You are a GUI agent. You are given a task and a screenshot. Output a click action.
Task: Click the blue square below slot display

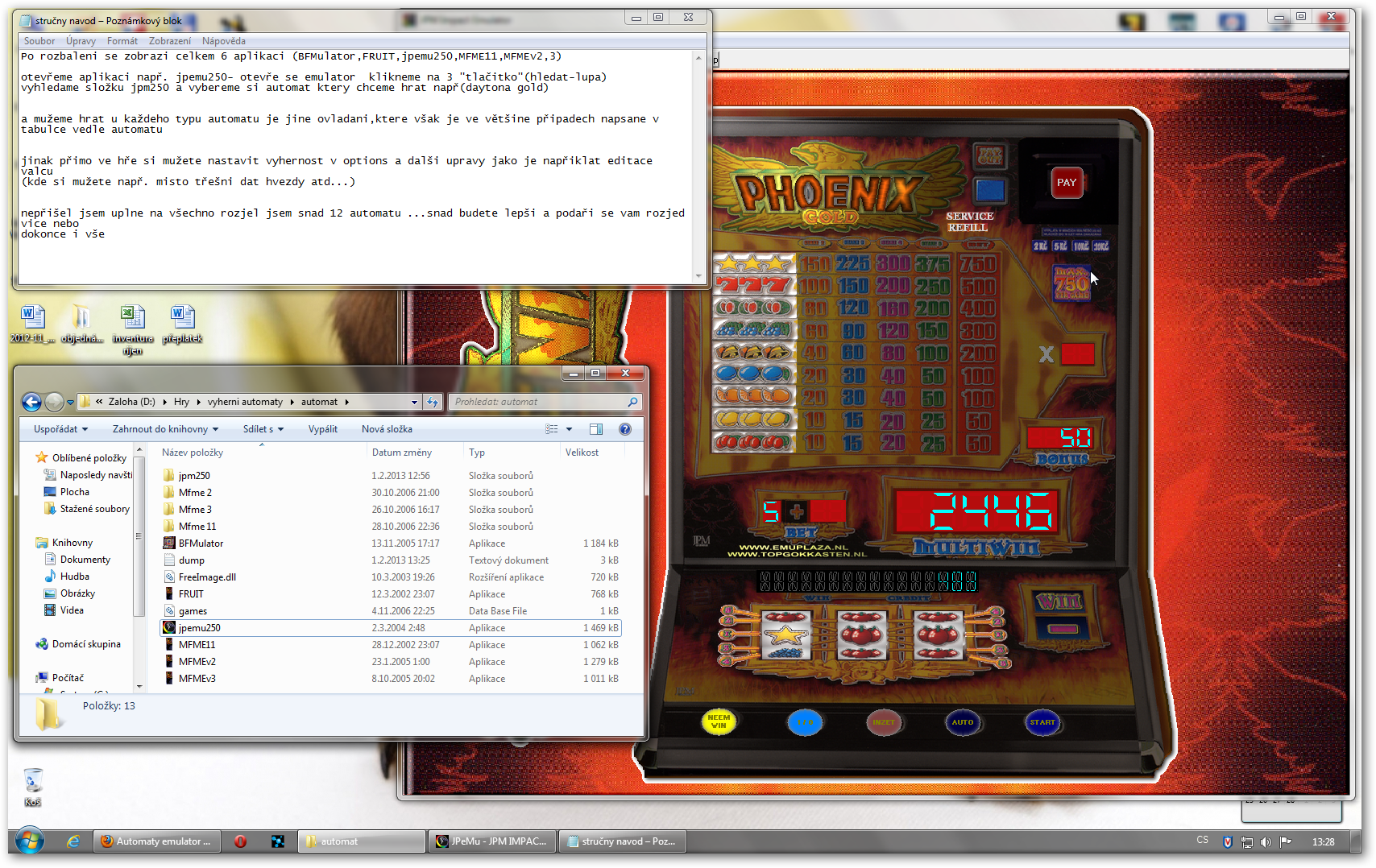click(x=989, y=191)
